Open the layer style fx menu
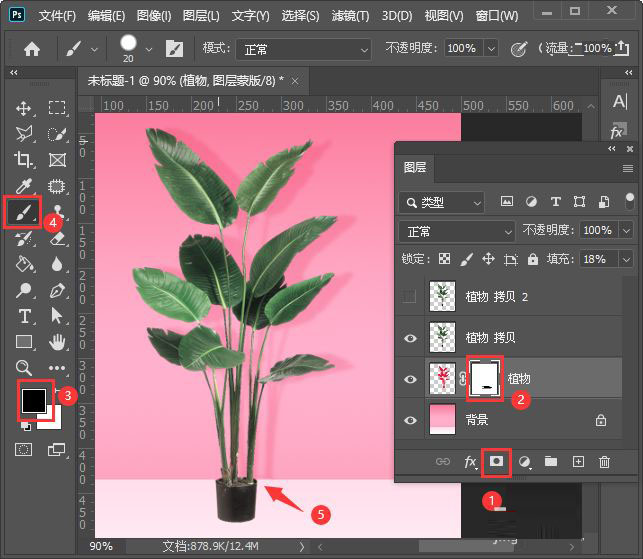Viewport: 643px width, 559px height. (470, 461)
